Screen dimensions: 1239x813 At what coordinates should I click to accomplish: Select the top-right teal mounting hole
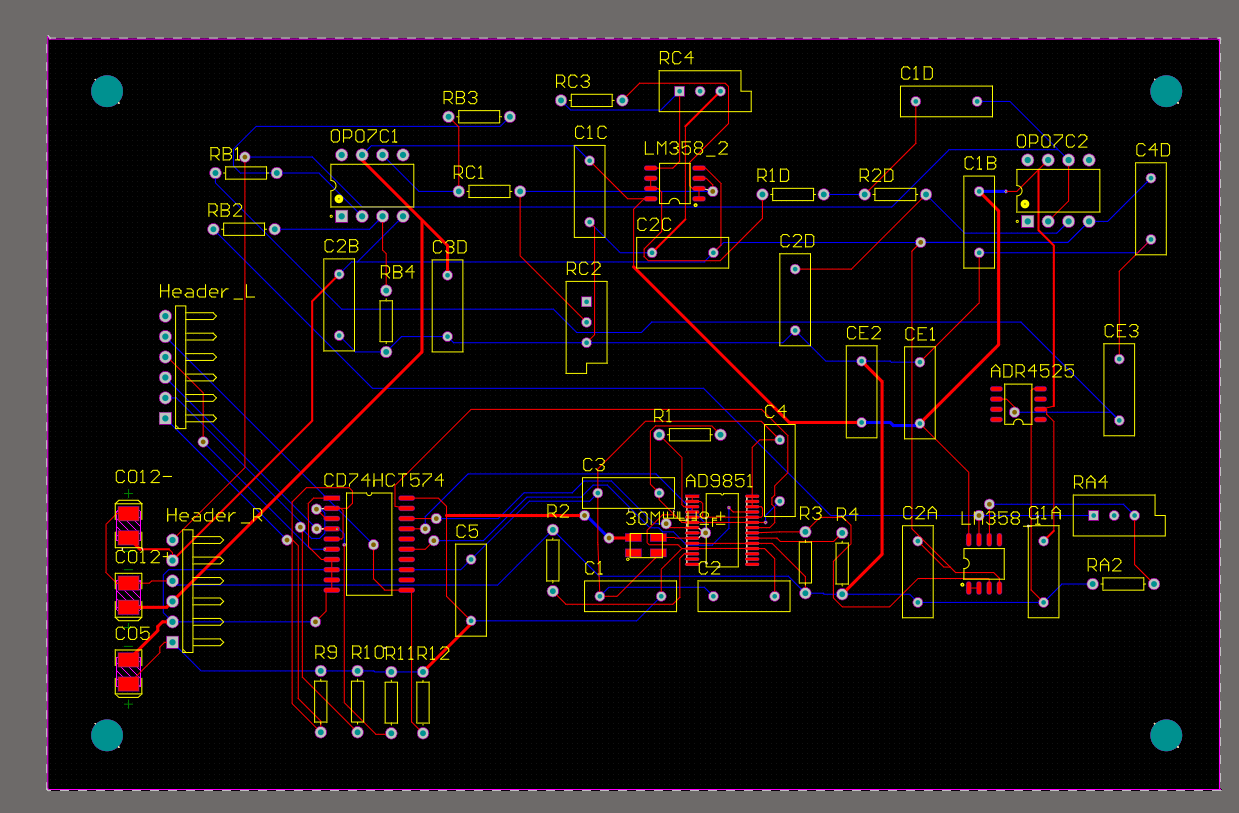pyautogui.click(x=1166, y=91)
